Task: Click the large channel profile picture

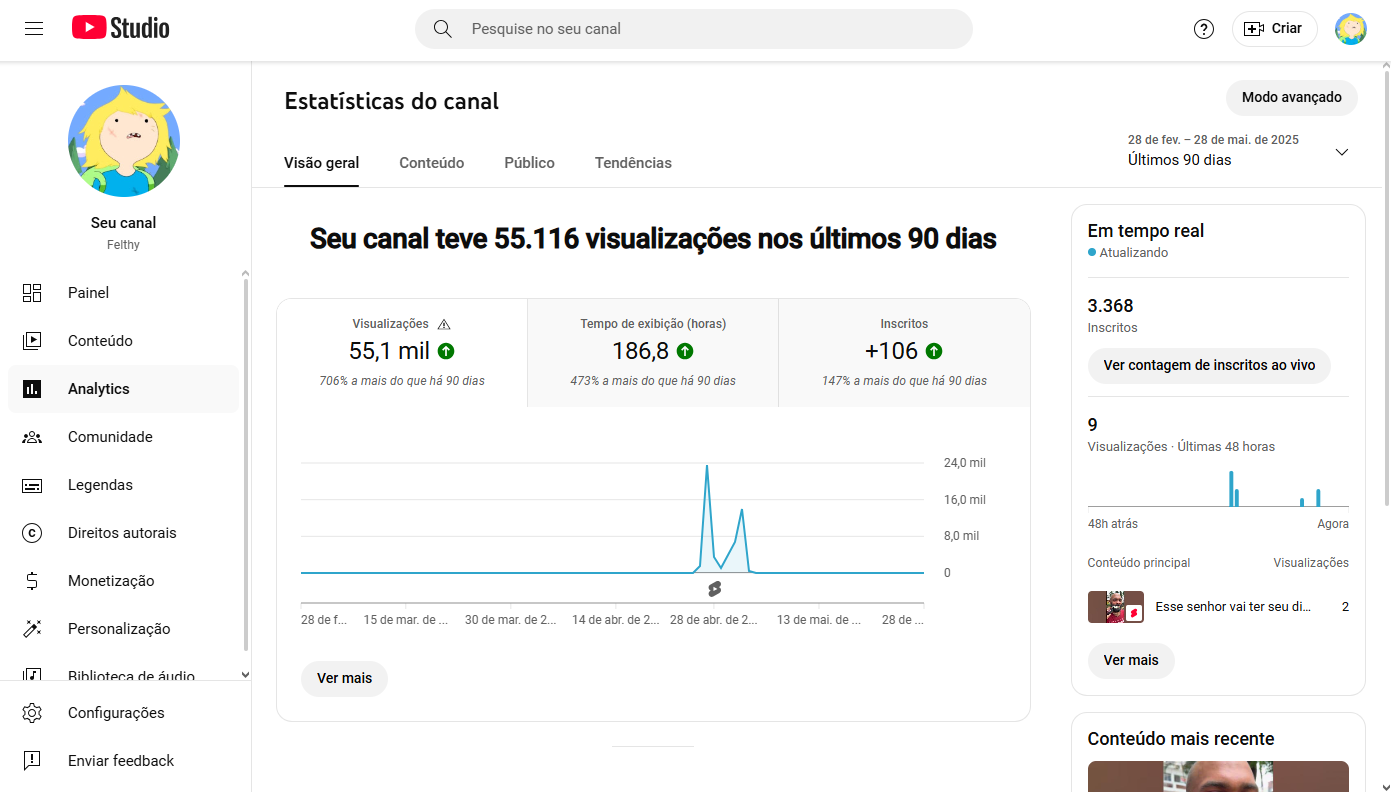Action: (124, 141)
